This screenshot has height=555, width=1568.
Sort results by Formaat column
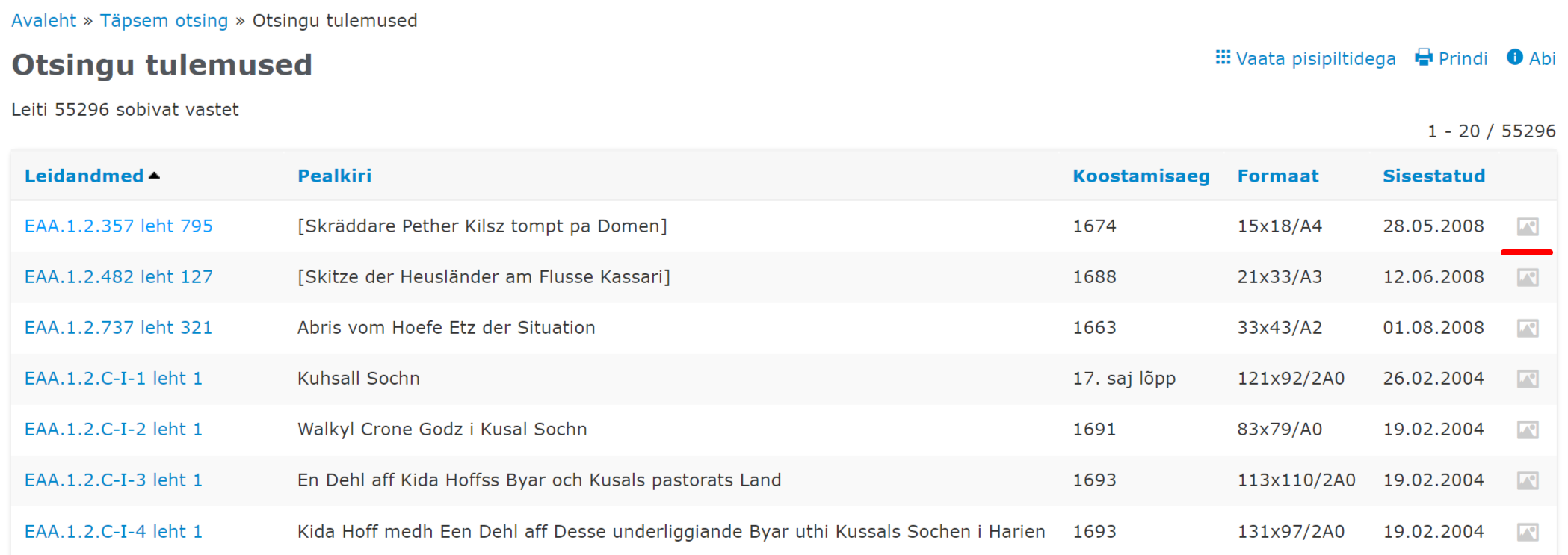[1277, 176]
